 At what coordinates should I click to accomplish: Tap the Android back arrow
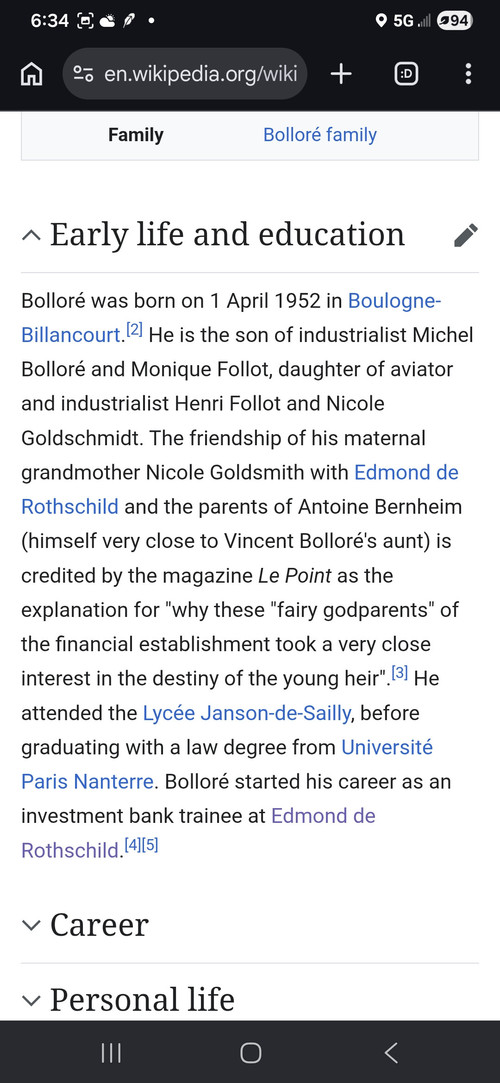pos(391,1053)
